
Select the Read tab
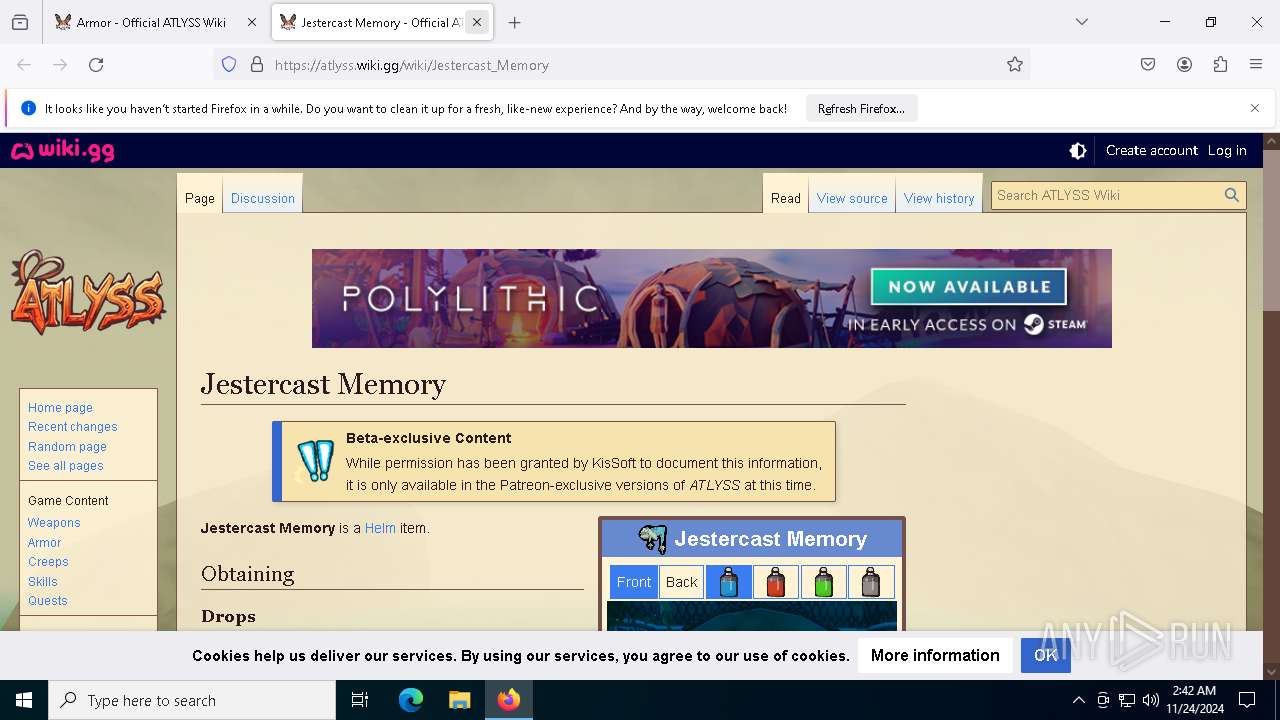pyautogui.click(x=786, y=198)
